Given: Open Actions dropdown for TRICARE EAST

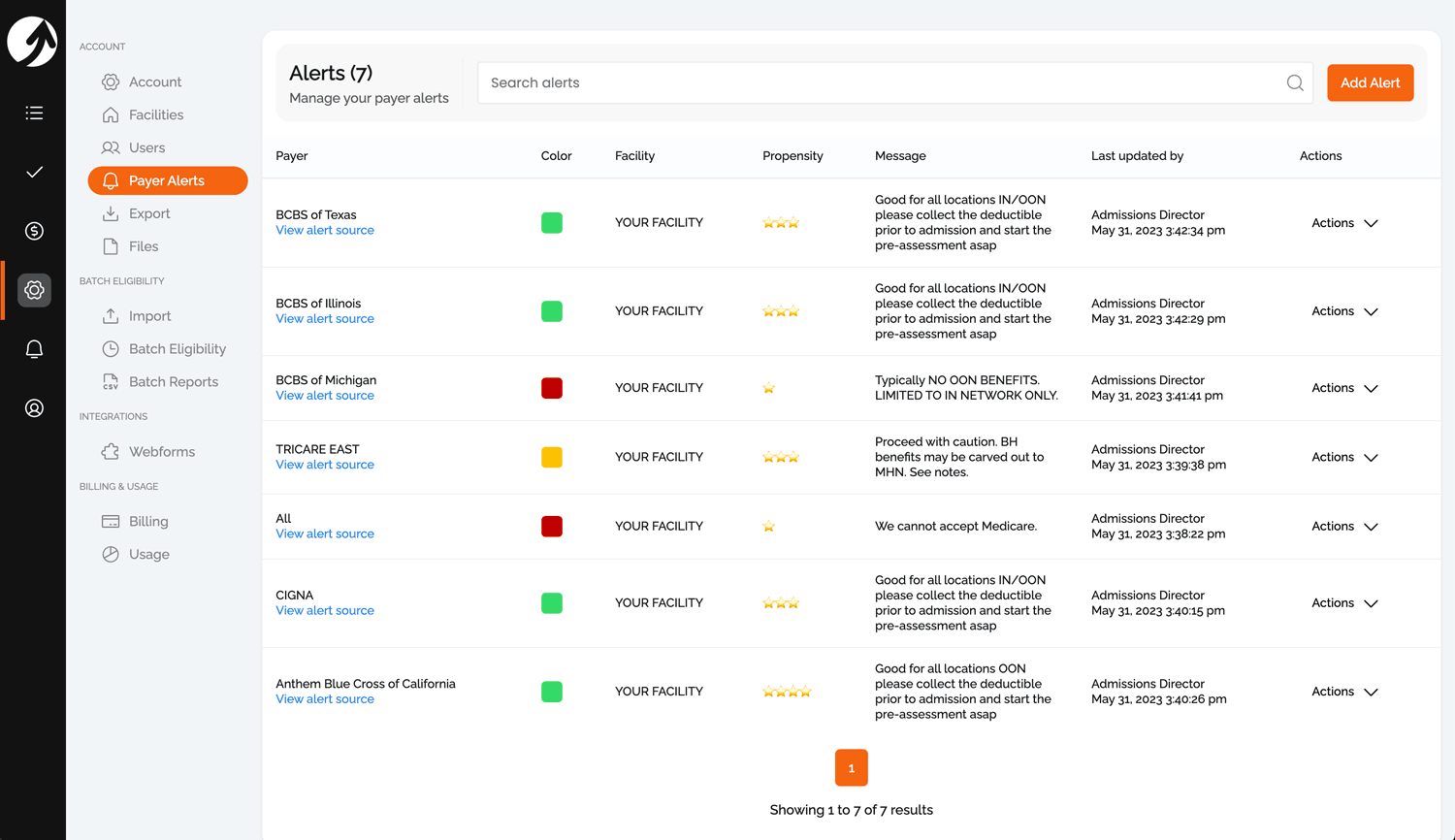Looking at the screenshot, I should (x=1344, y=457).
